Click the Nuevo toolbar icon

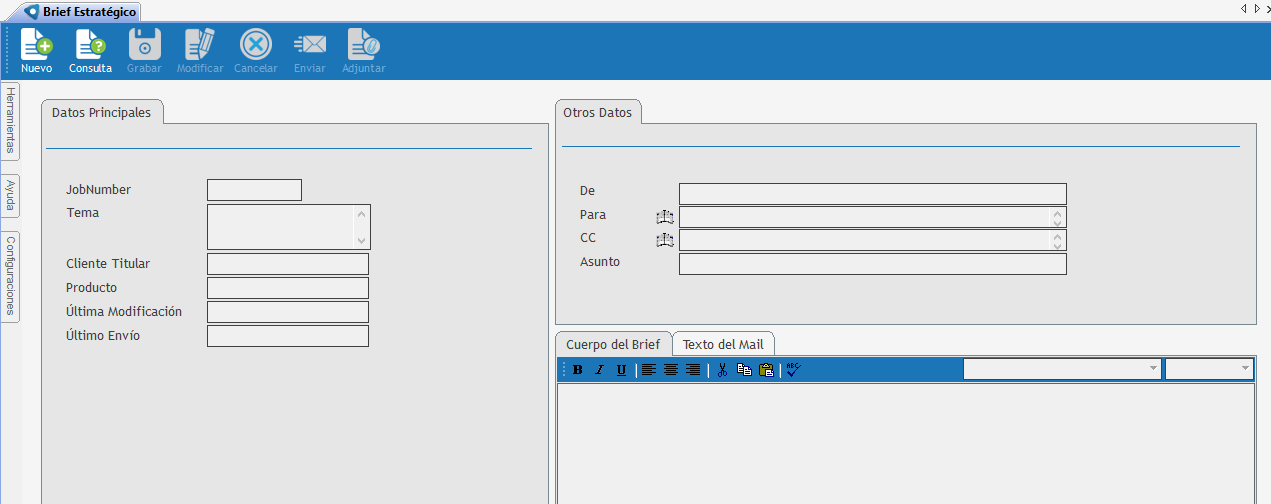pyautogui.click(x=36, y=52)
